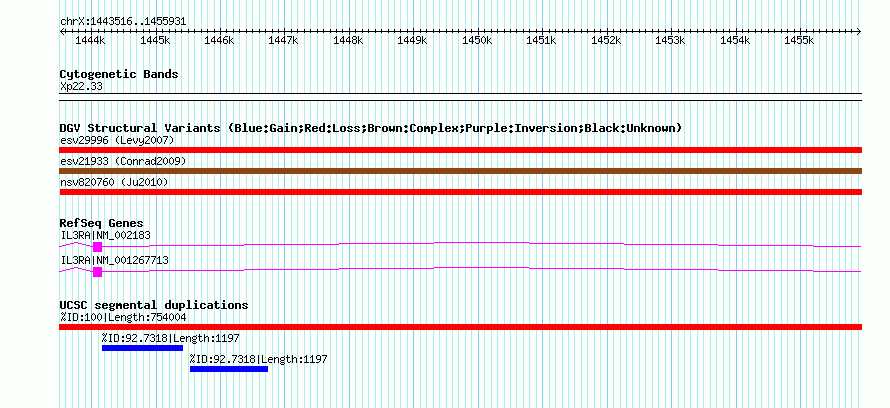The height and width of the screenshot is (408, 890).
Task: Click the 1453k ruler tick label
Action: tap(670, 41)
